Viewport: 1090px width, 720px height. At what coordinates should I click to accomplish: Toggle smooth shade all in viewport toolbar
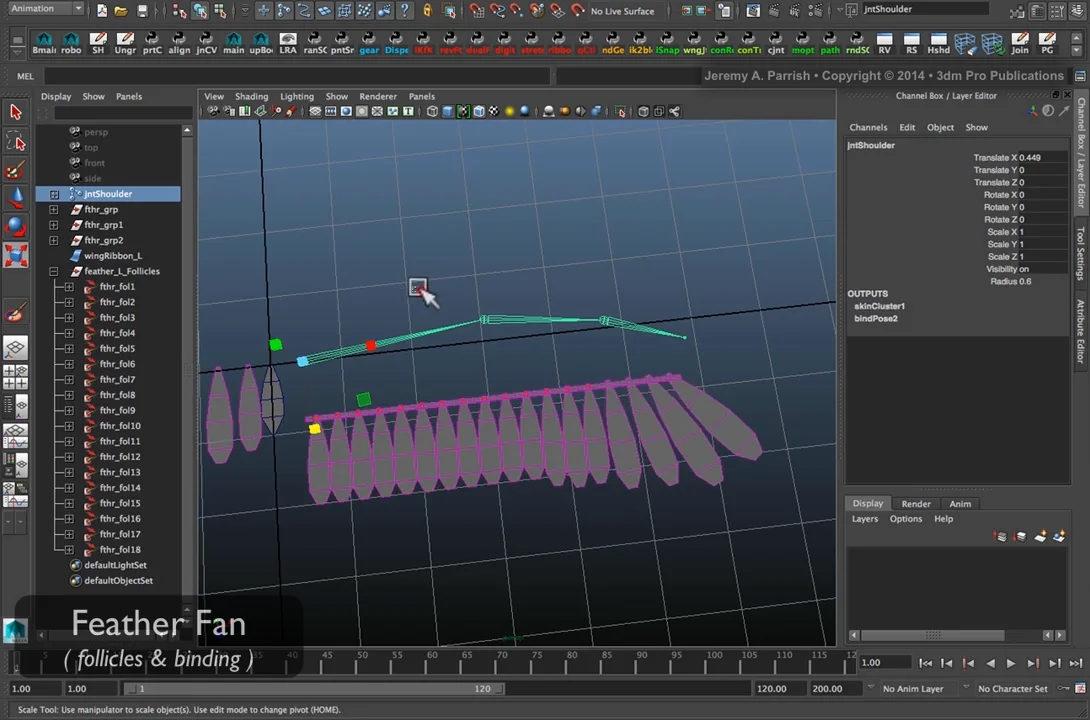[448, 111]
